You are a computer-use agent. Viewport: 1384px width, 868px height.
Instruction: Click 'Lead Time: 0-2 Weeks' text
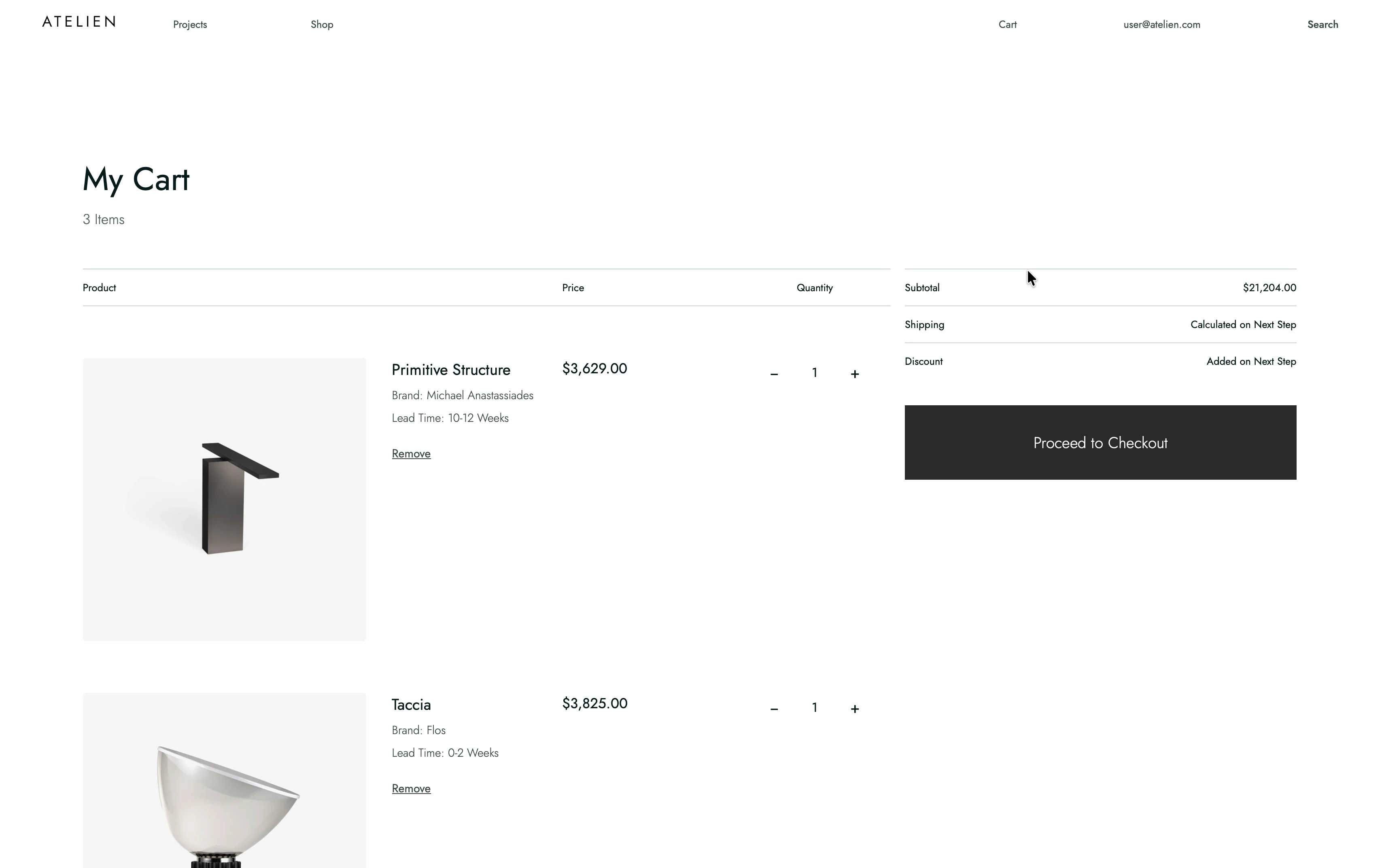[445, 753]
